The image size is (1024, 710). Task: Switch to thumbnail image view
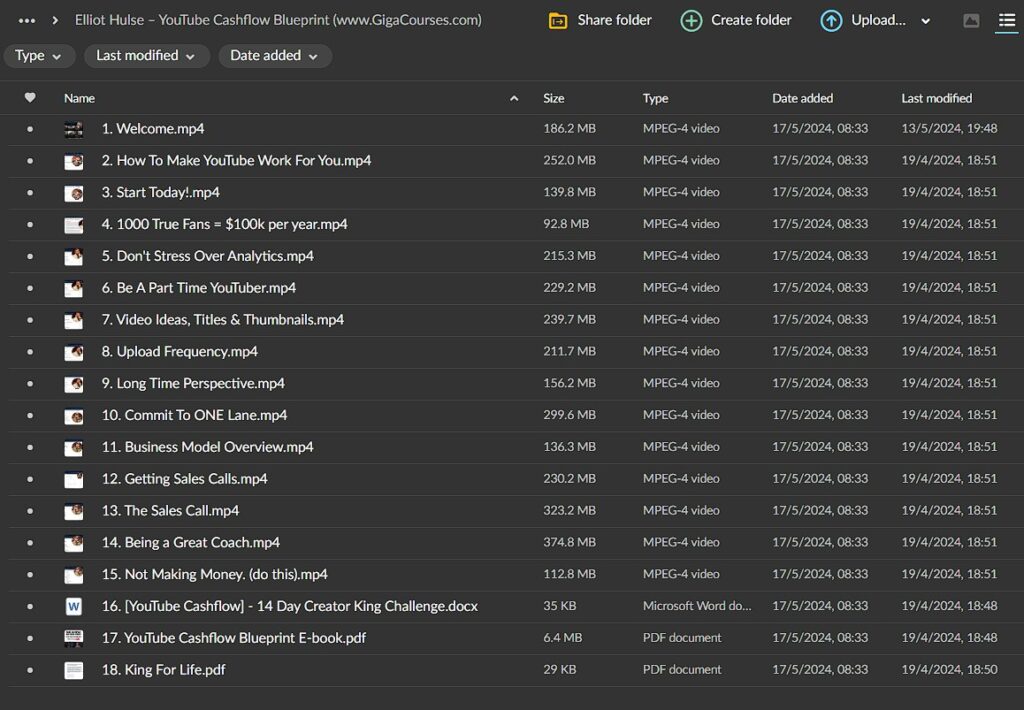point(971,21)
